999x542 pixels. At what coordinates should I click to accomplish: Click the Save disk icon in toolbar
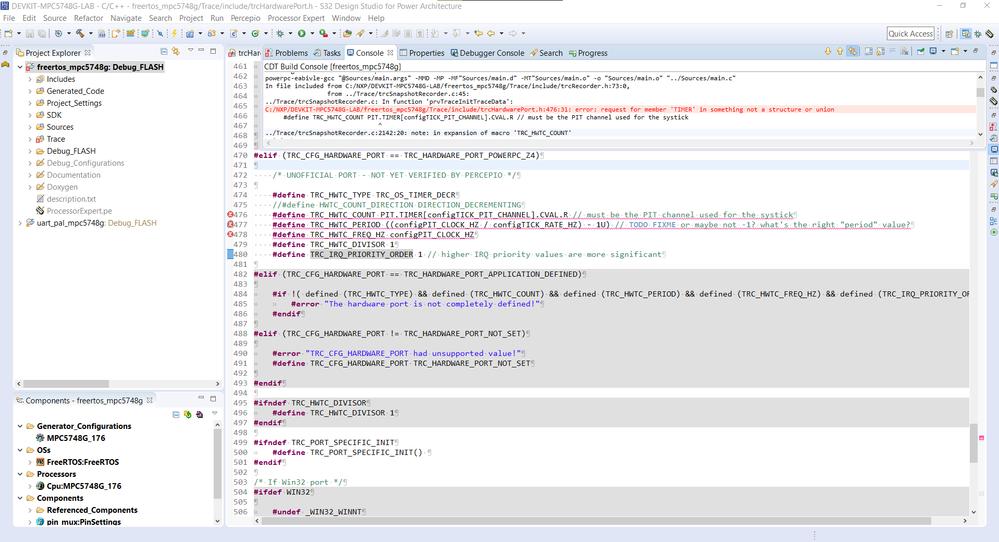(x=30, y=33)
